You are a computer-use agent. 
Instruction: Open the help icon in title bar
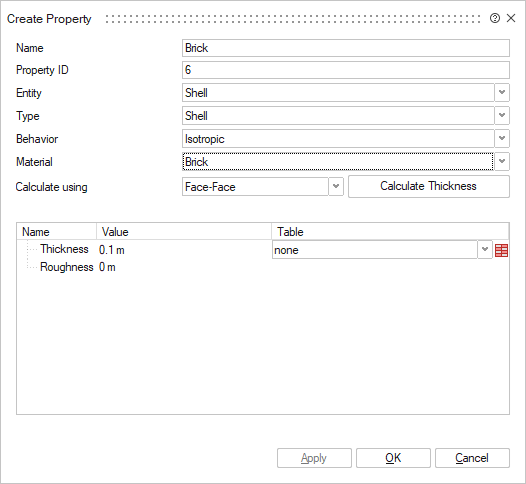coord(494,18)
